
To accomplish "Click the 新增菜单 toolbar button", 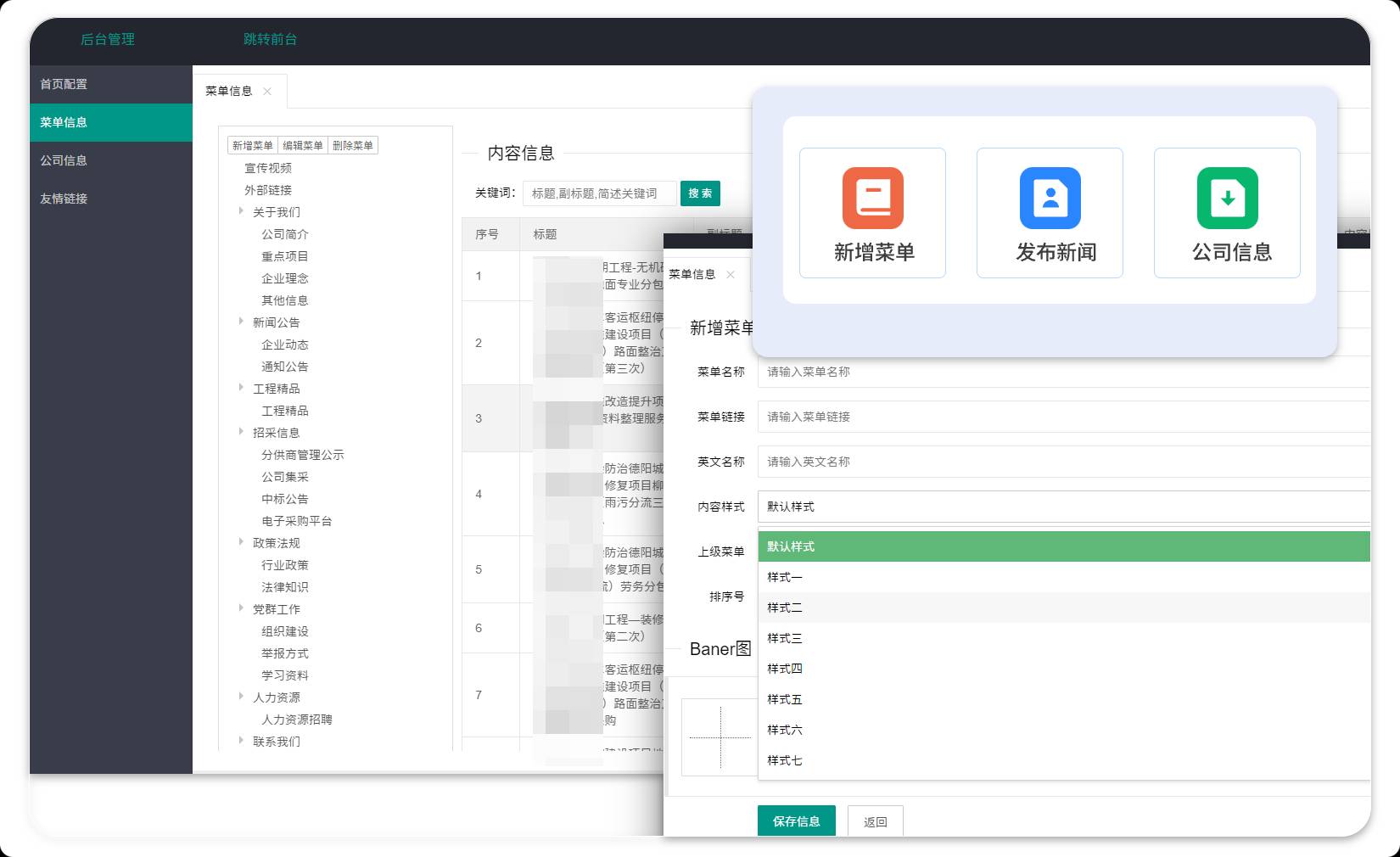I will (253, 145).
